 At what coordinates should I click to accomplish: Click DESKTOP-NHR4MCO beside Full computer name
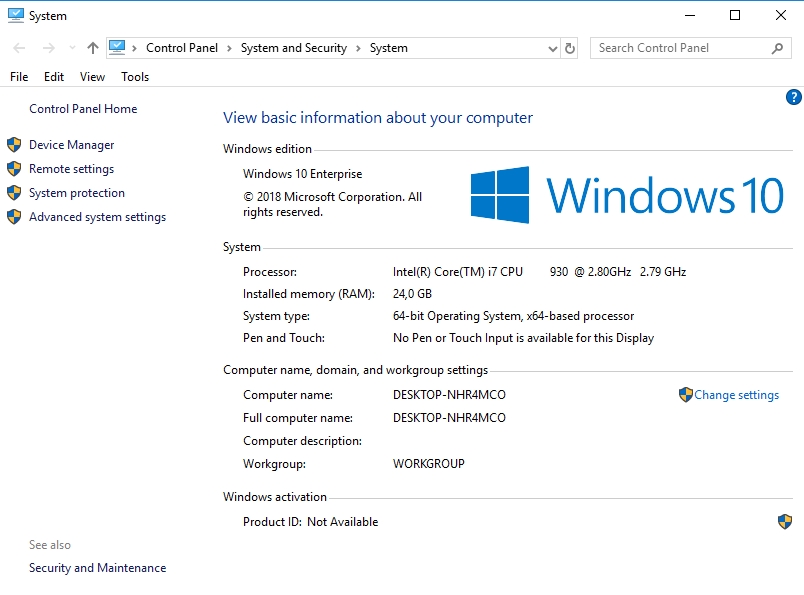pyautogui.click(x=449, y=418)
